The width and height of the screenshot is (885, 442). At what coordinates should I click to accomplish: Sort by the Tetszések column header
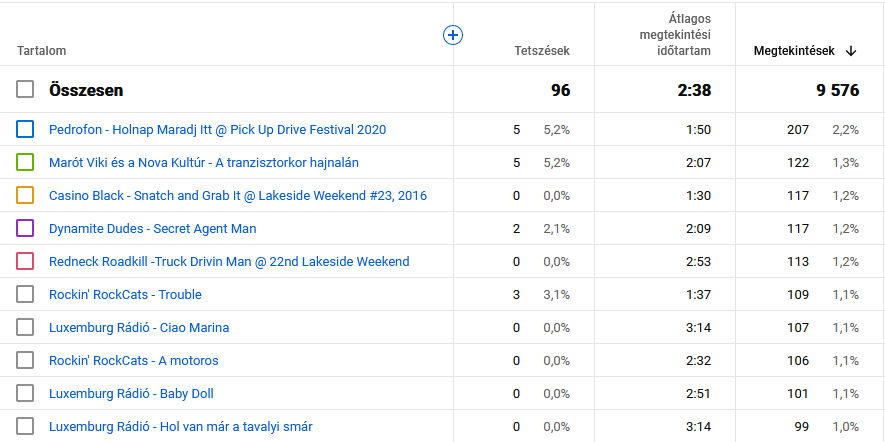click(541, 51)
